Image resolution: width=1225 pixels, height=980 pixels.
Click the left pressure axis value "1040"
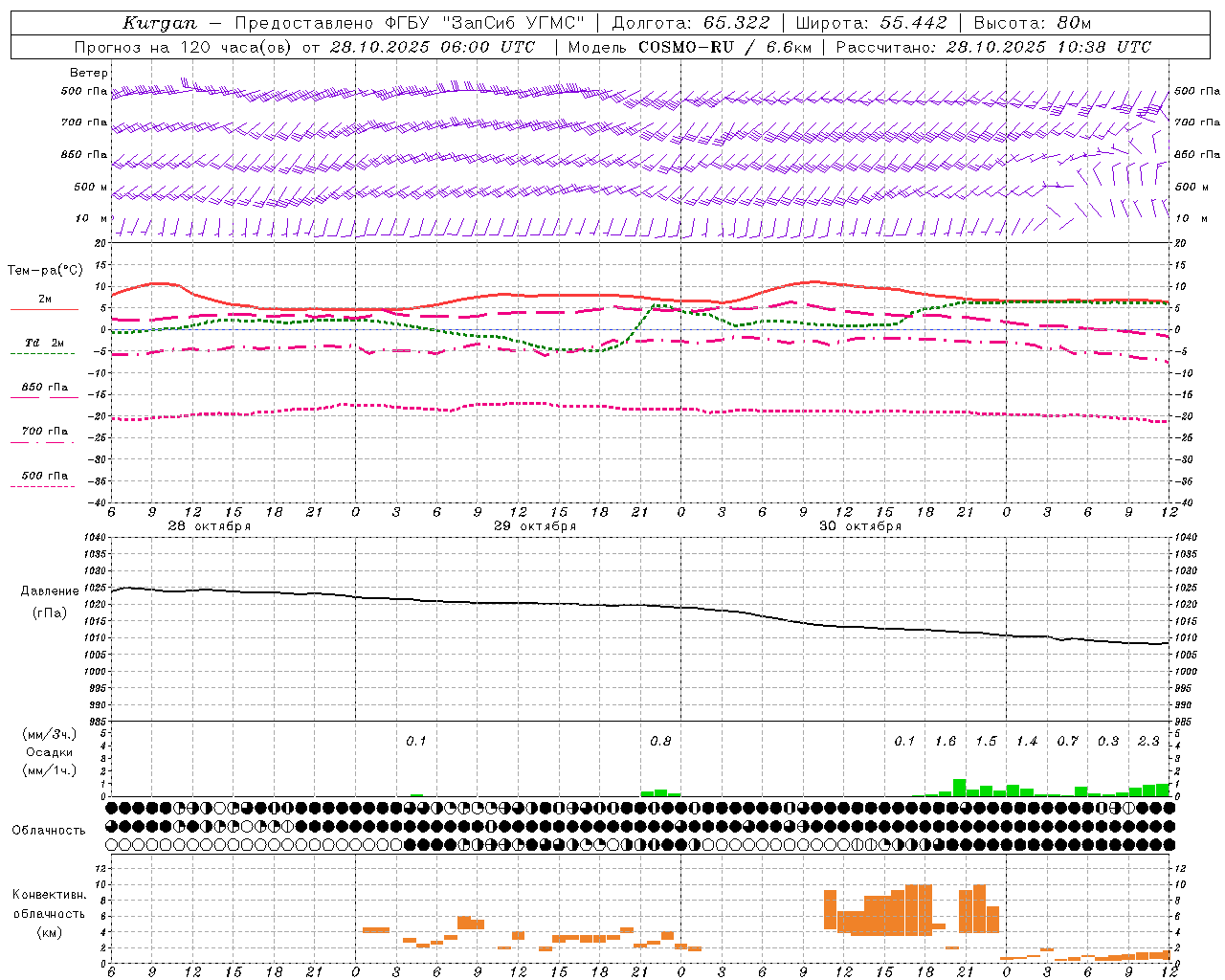[x=95, y=537]
